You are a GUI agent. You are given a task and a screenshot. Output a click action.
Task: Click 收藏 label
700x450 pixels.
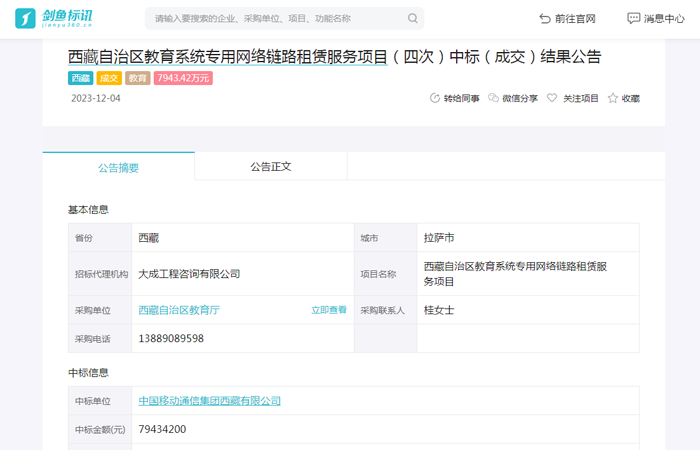point(631,98)
